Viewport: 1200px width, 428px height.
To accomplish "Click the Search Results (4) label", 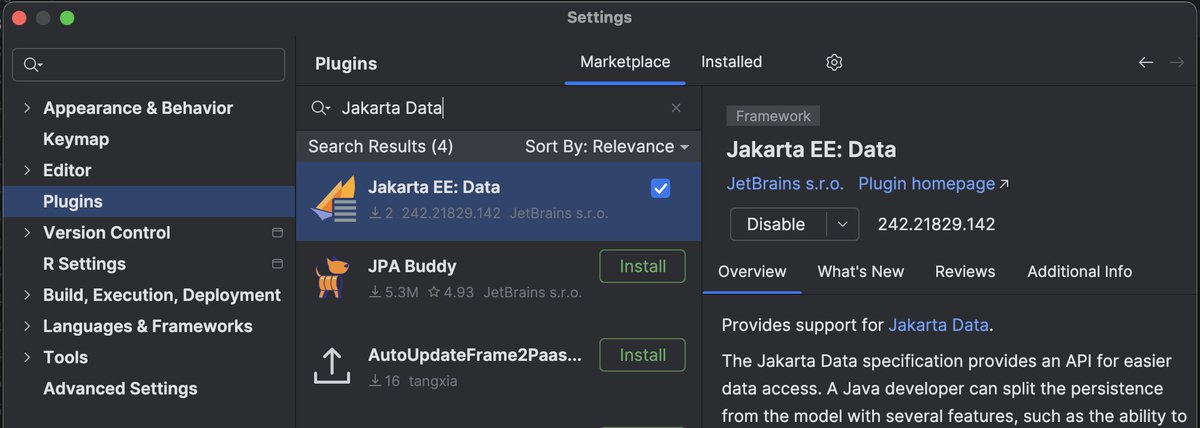I will 380,146.
